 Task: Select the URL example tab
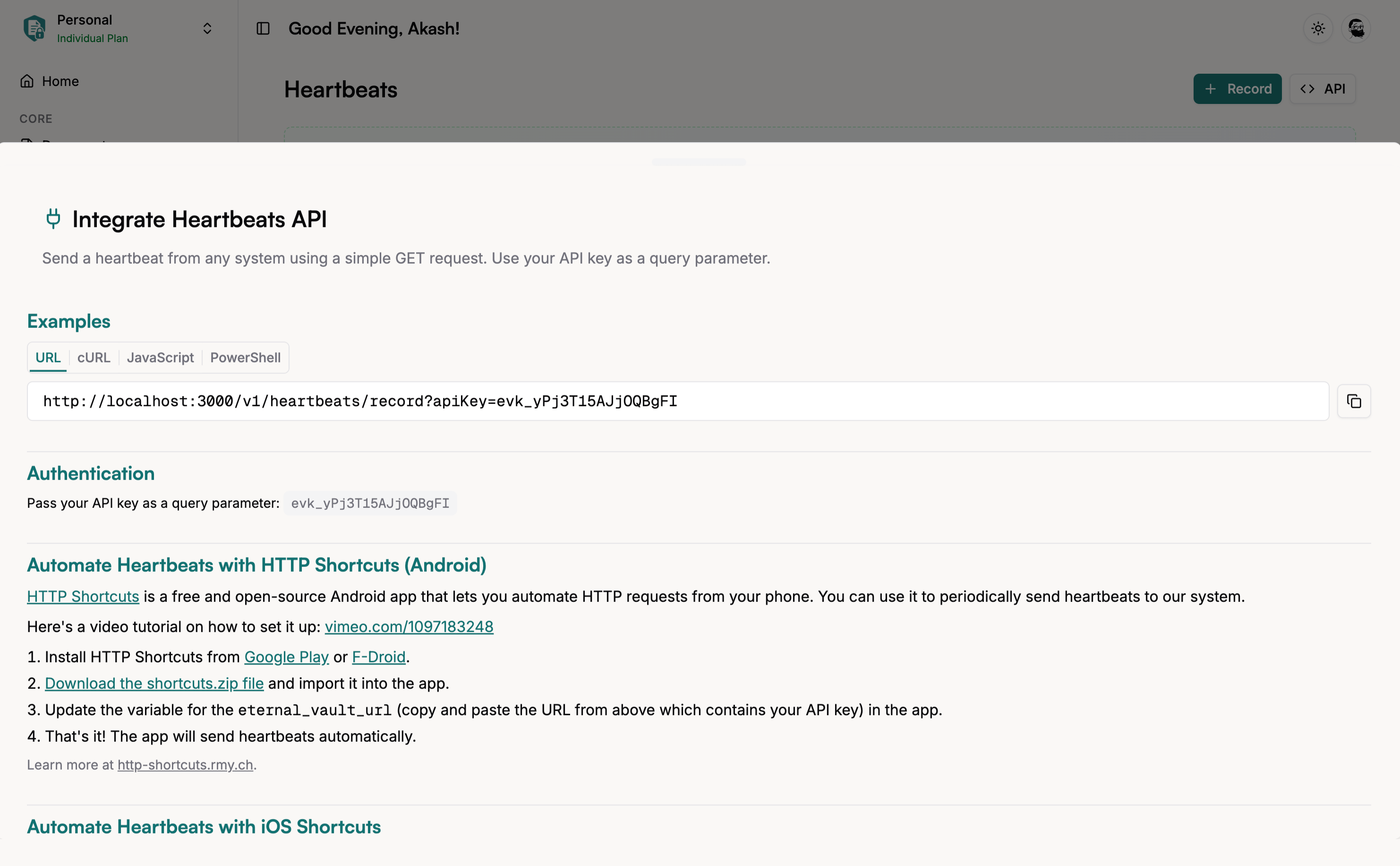48,357
